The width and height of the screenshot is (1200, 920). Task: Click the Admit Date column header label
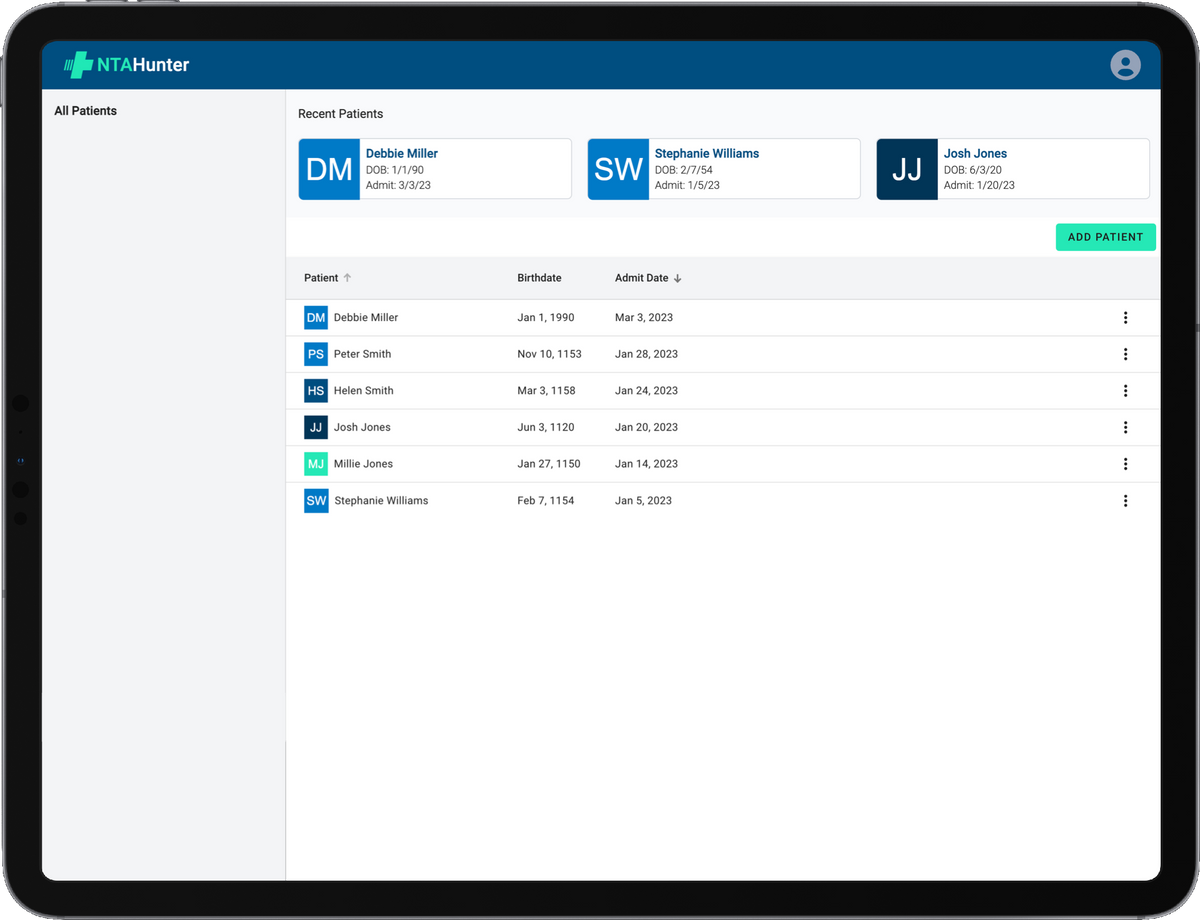point(642,278)
